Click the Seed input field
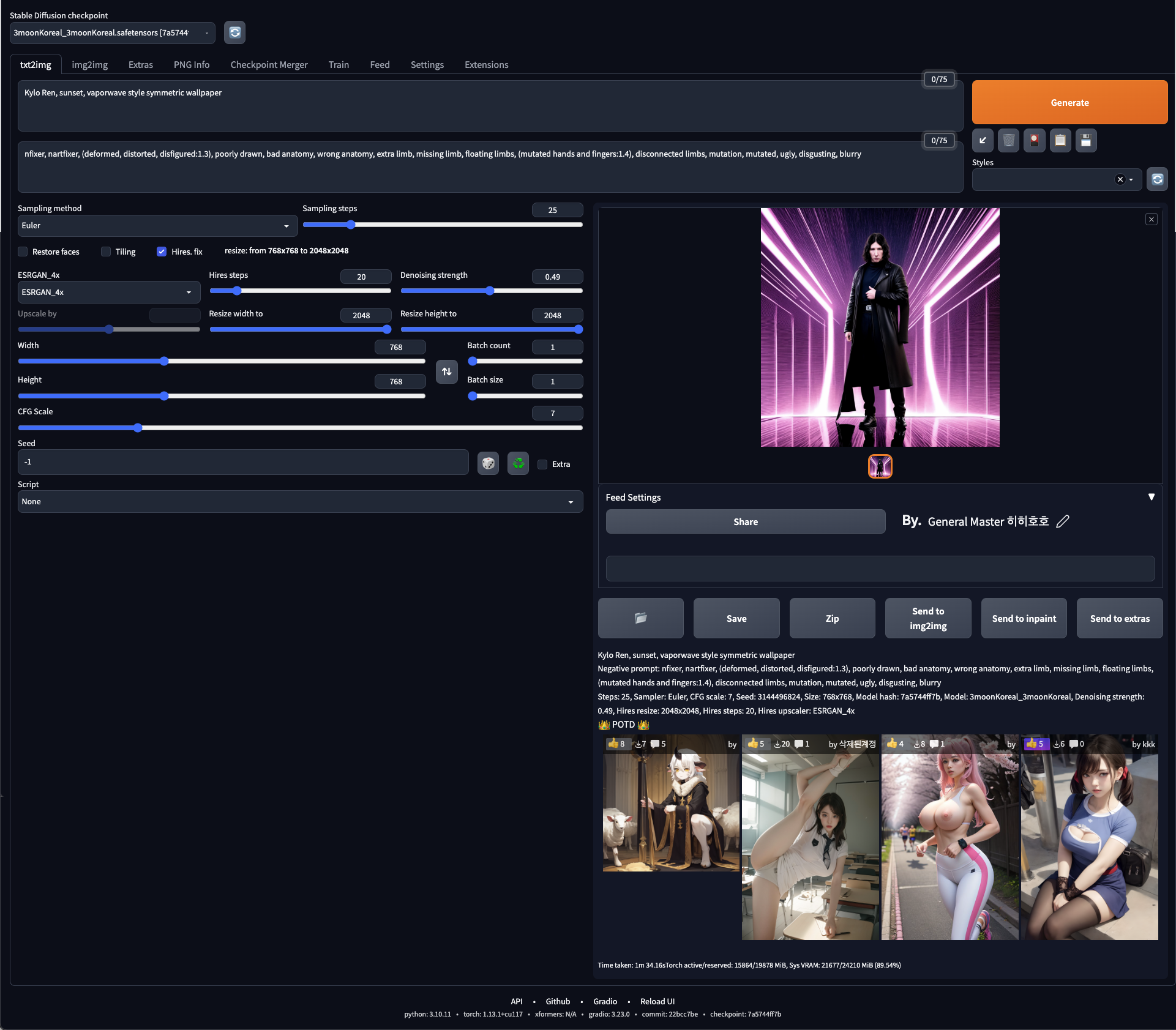The image size is (1176, 1030). (x=243, y=462)
